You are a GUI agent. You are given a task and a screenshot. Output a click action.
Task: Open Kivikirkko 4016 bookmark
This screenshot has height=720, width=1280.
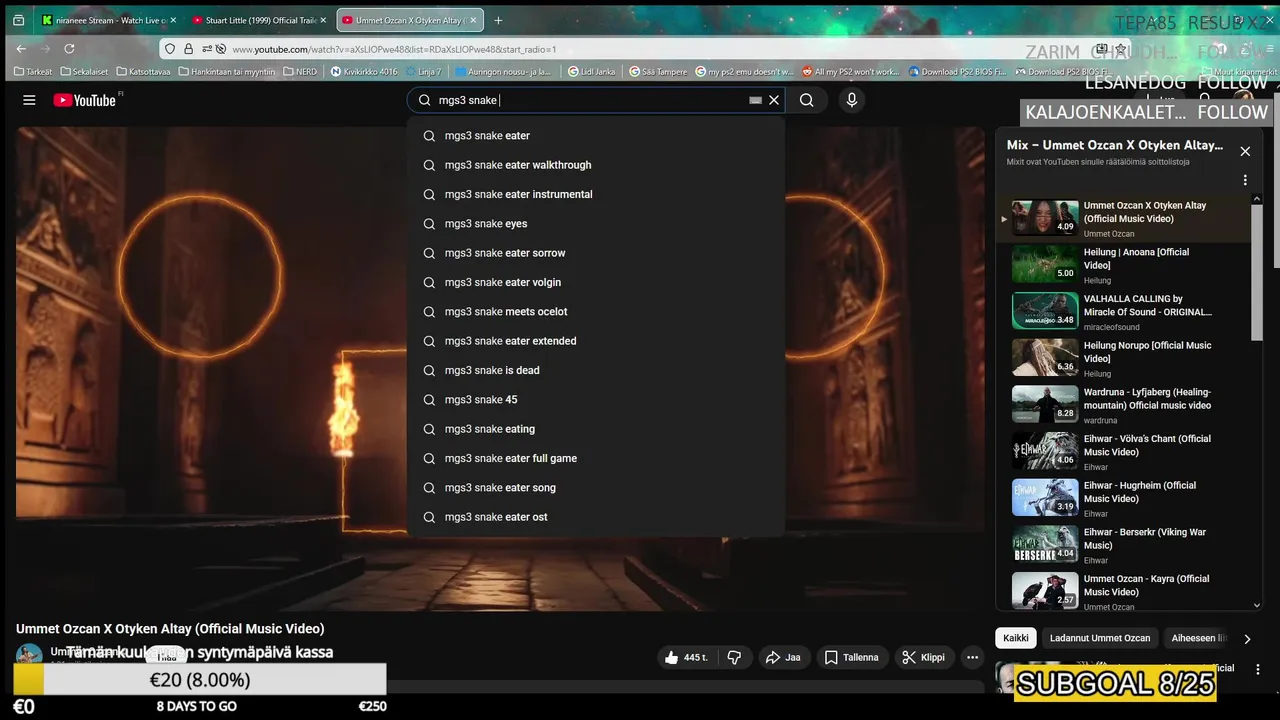click(x=364, y=72)
